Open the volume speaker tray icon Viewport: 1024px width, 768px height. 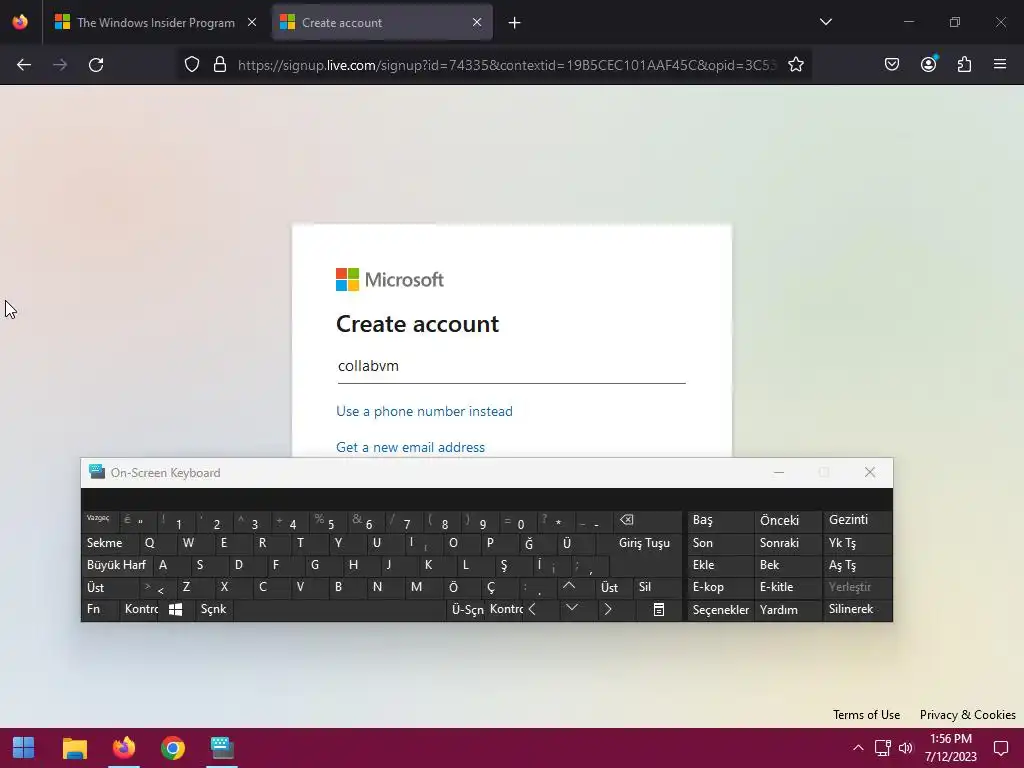click(x=906, y=748)
